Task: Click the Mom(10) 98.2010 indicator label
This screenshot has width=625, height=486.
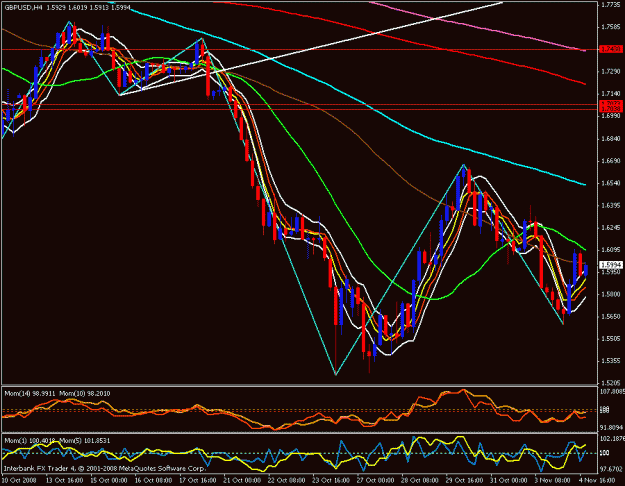Action: (85, 394)
